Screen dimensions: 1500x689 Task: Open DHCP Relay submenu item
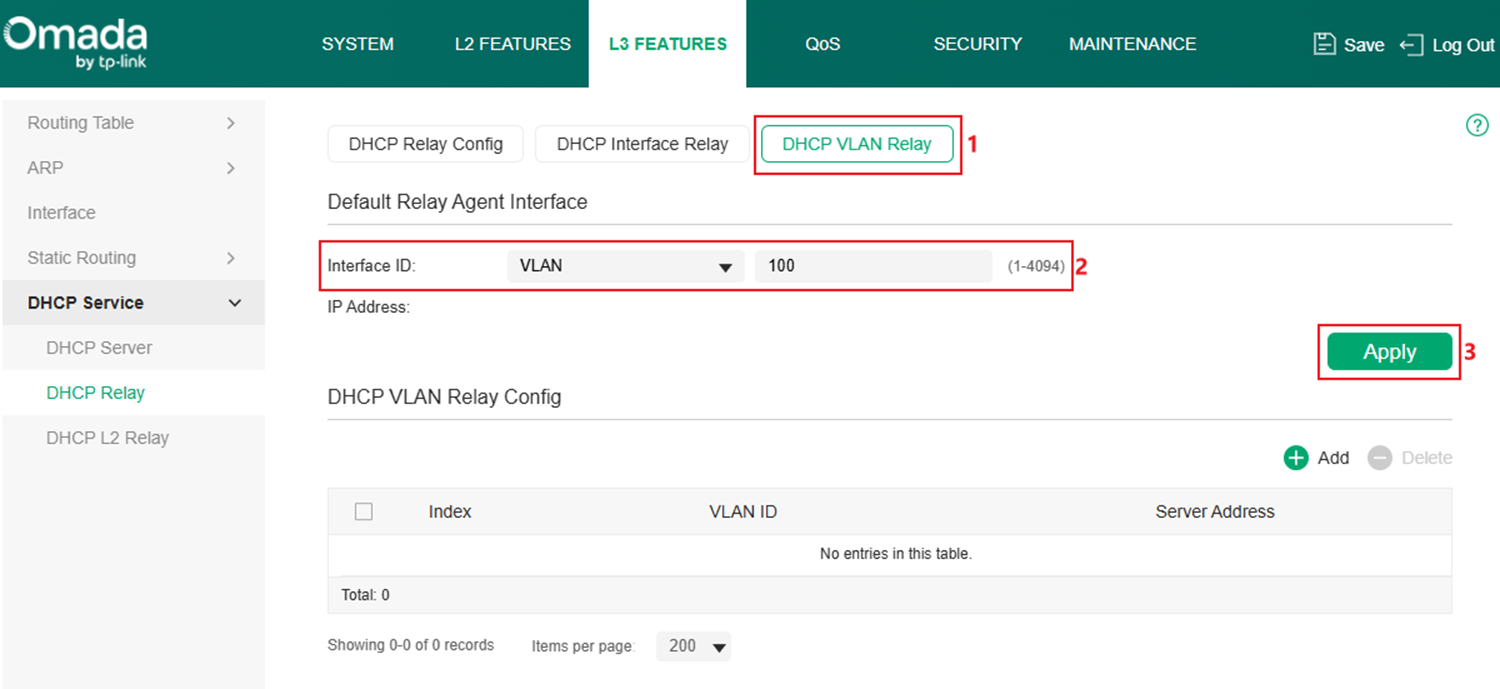point(95,393)
